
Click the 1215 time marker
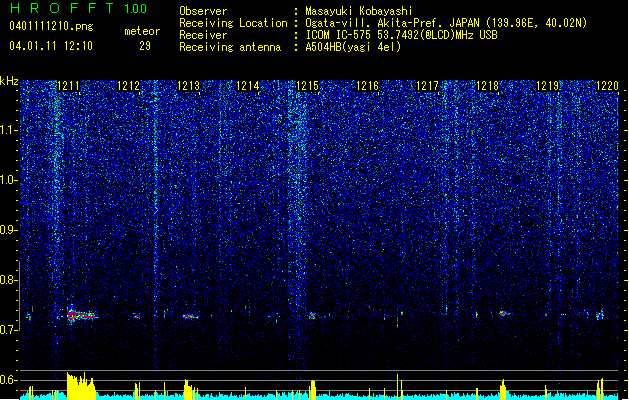click(308, 86)
